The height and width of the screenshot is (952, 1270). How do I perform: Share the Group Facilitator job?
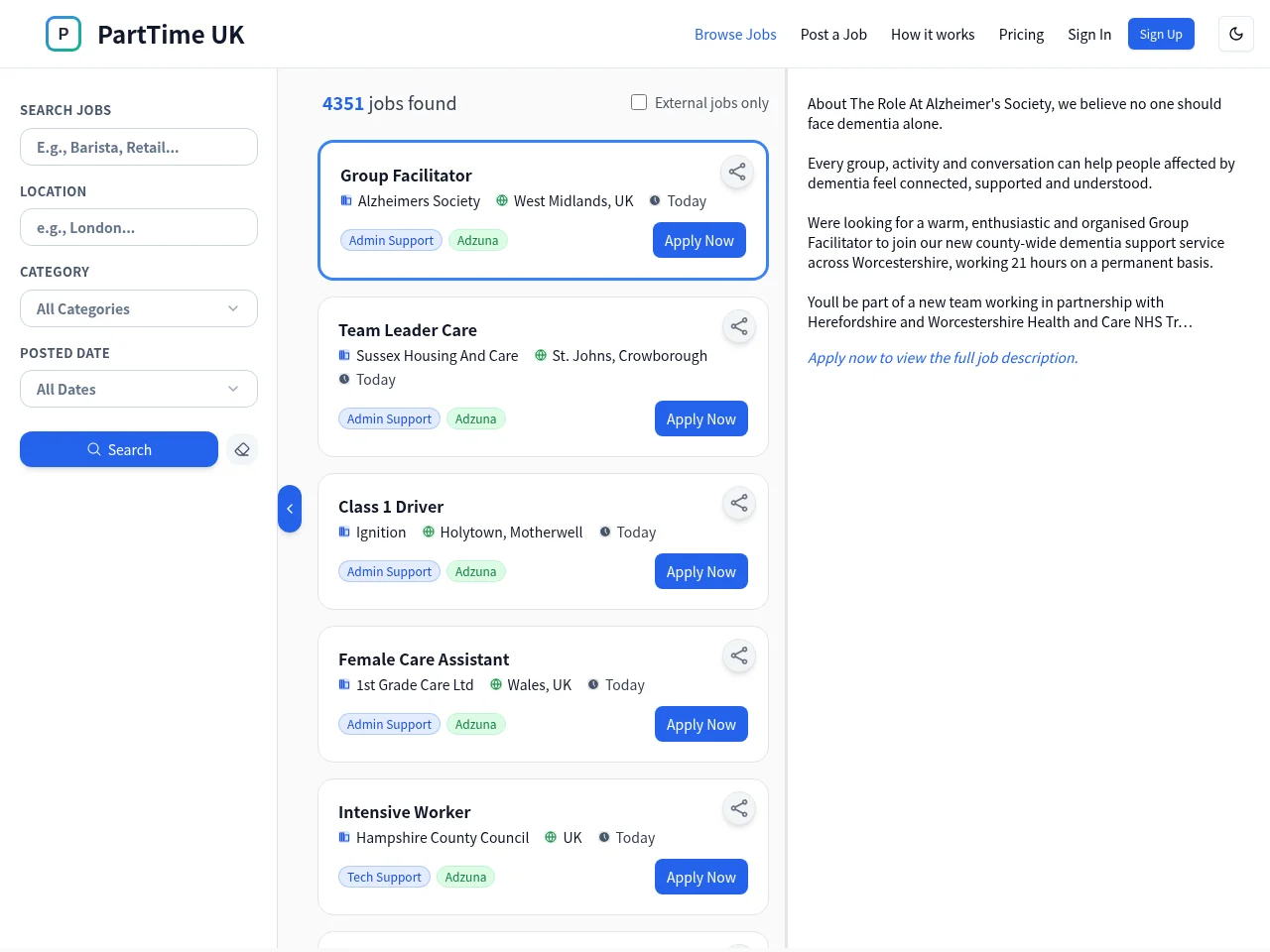(737, 172)
